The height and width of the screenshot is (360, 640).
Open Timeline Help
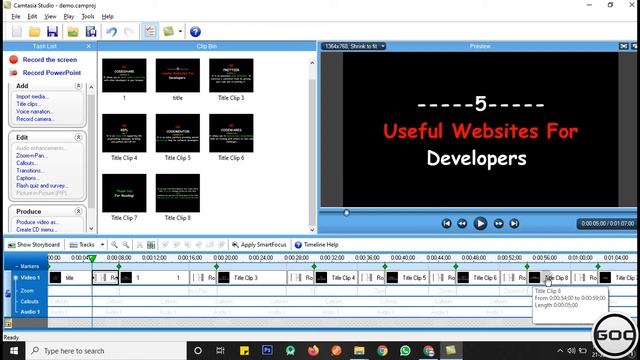click(x=317, y=244)
